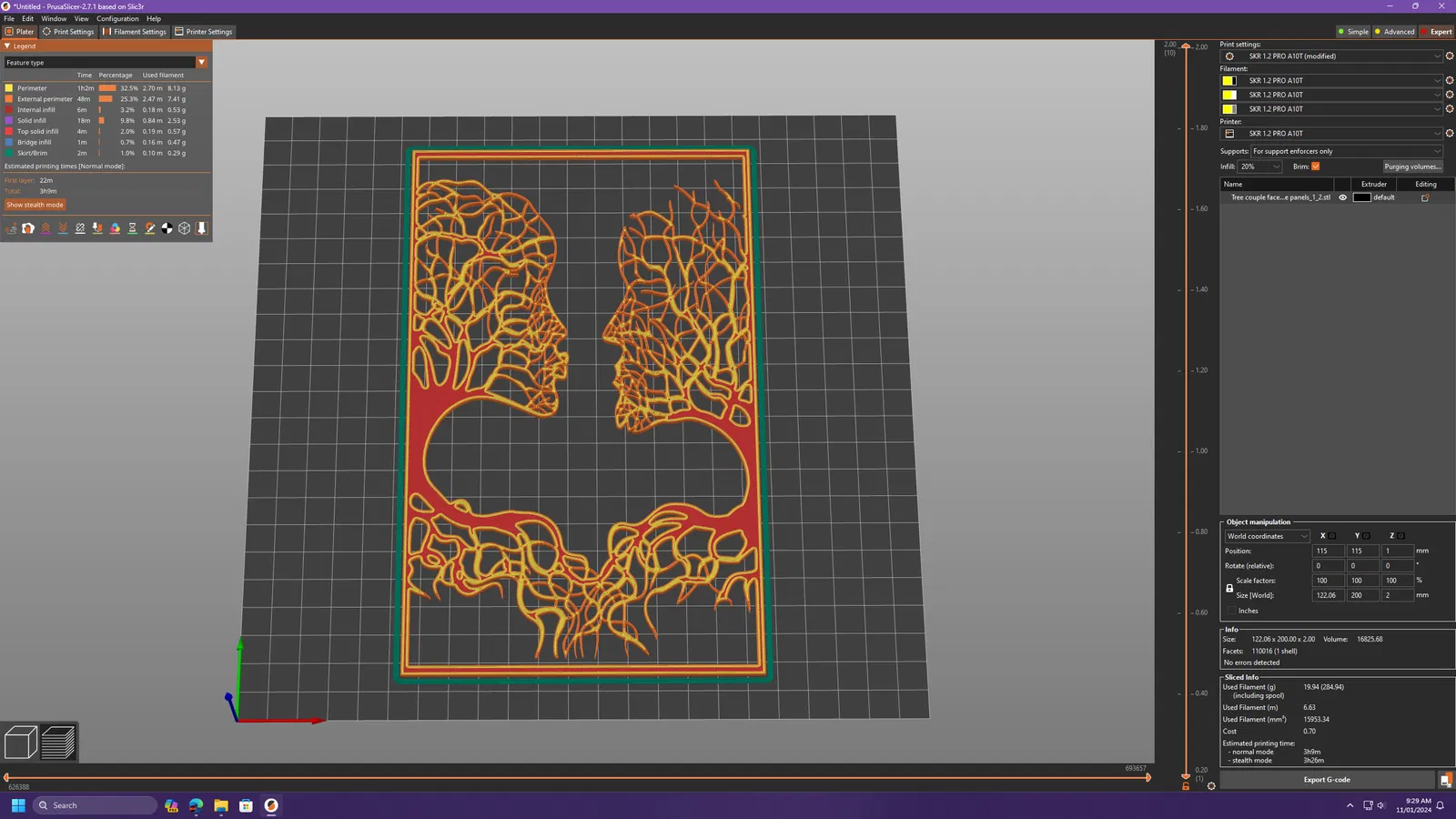The width and height of the screenshot is (1456, 819).
Task: Toggle Seams visibility icon
Action: click(80, 228)
